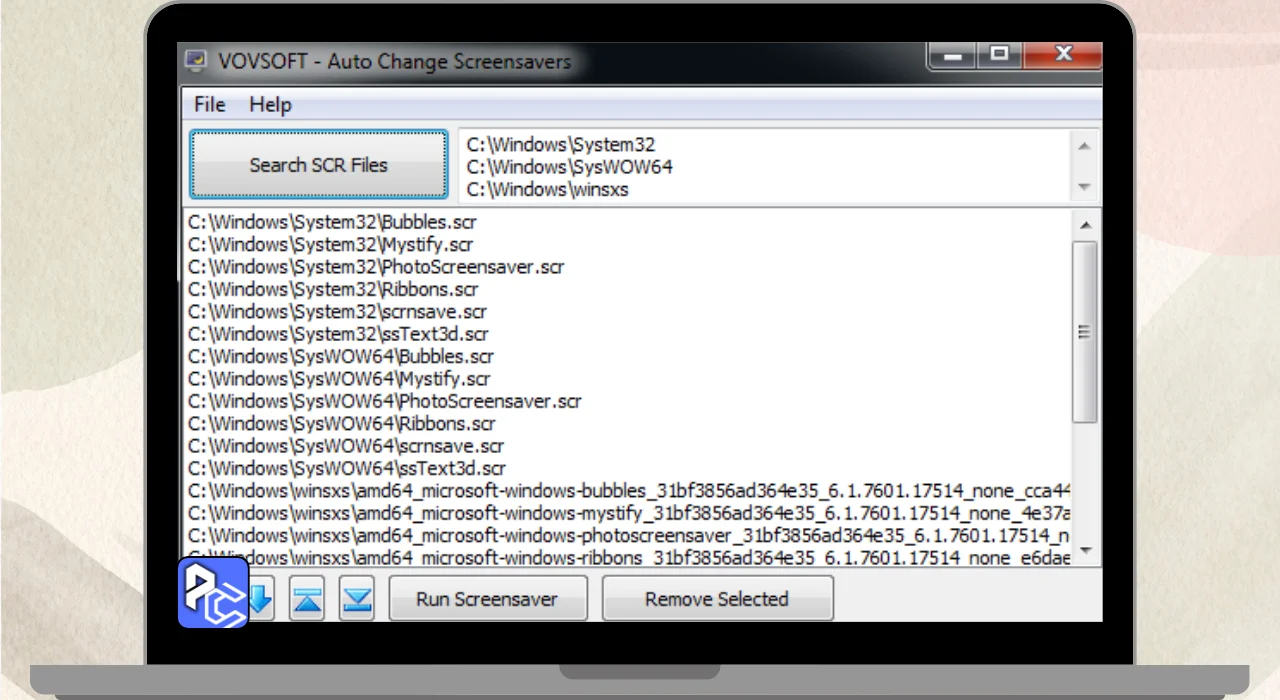
Task: Select C:\Windows\System32\scrnsave.scr
Action: point(338,312)
